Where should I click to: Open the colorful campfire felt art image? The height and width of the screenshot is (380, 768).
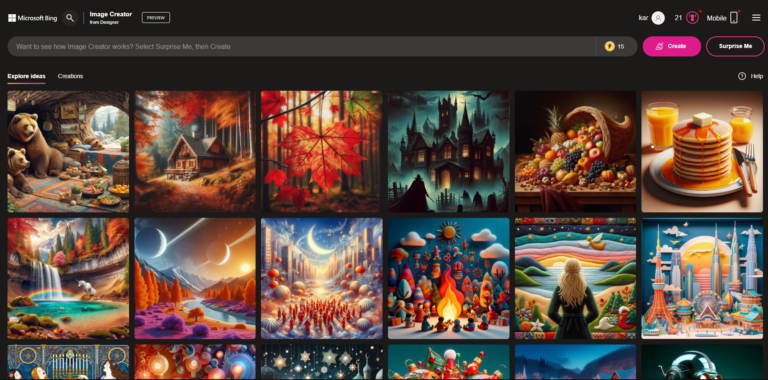click(449, 279)
